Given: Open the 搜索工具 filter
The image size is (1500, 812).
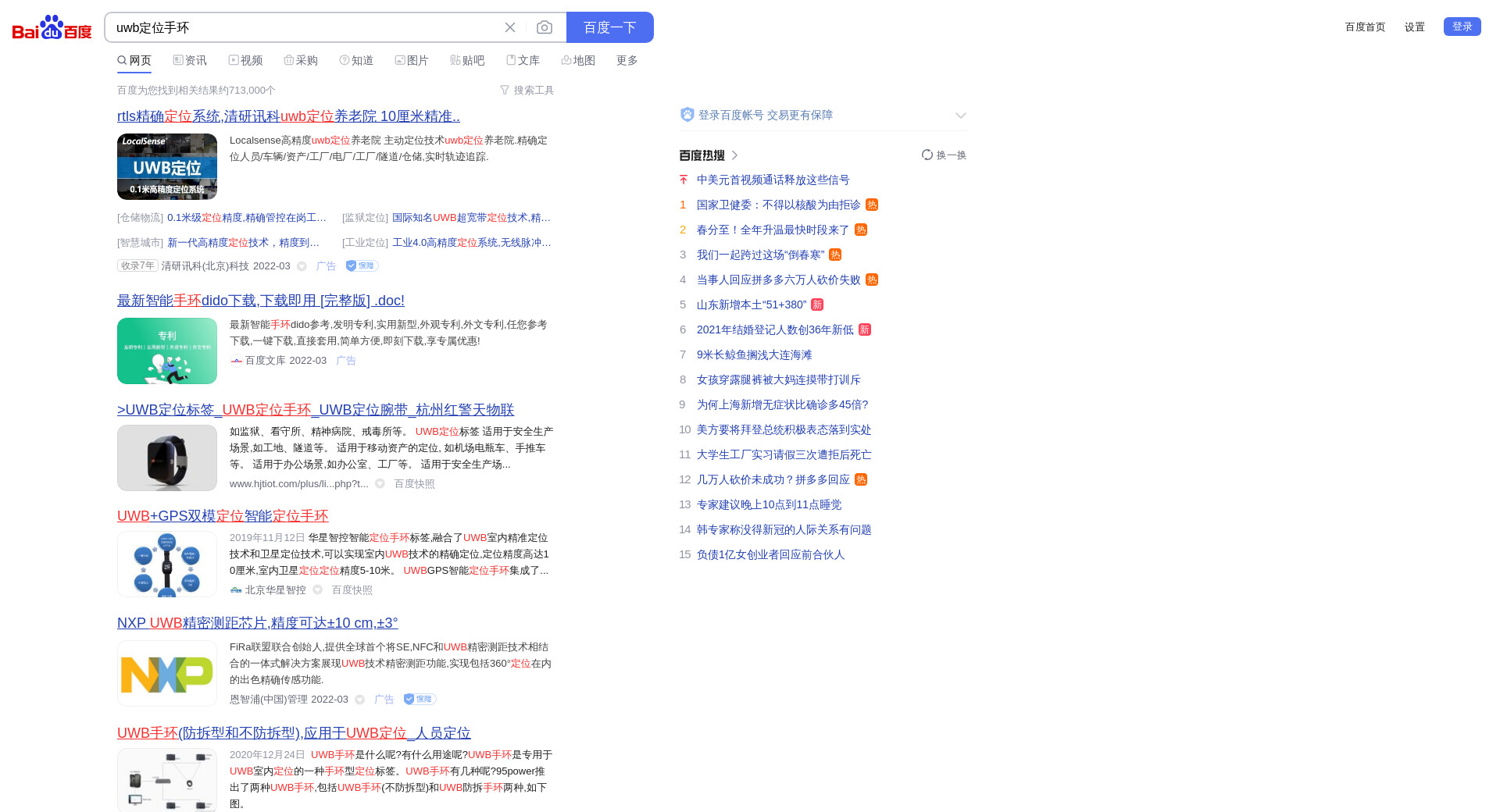Looking at the screenshot, I should [527, 91].
